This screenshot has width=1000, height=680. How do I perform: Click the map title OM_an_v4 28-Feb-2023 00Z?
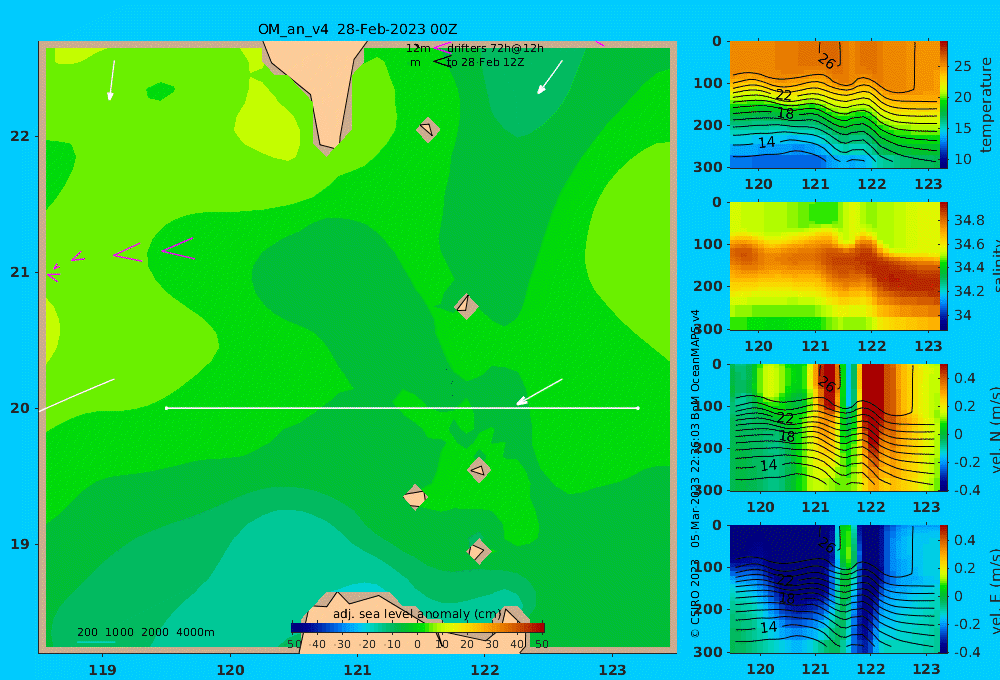pyautogui.click(x=357, y=29)
